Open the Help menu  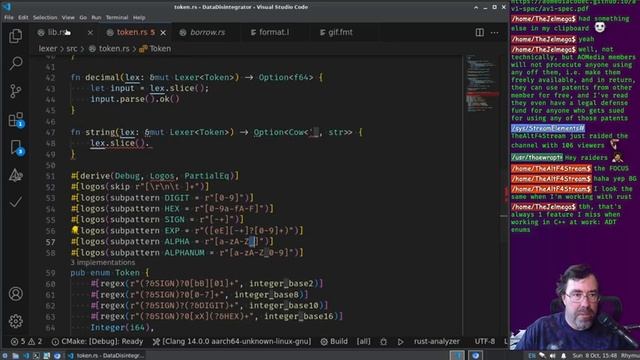tap(139, 18)
